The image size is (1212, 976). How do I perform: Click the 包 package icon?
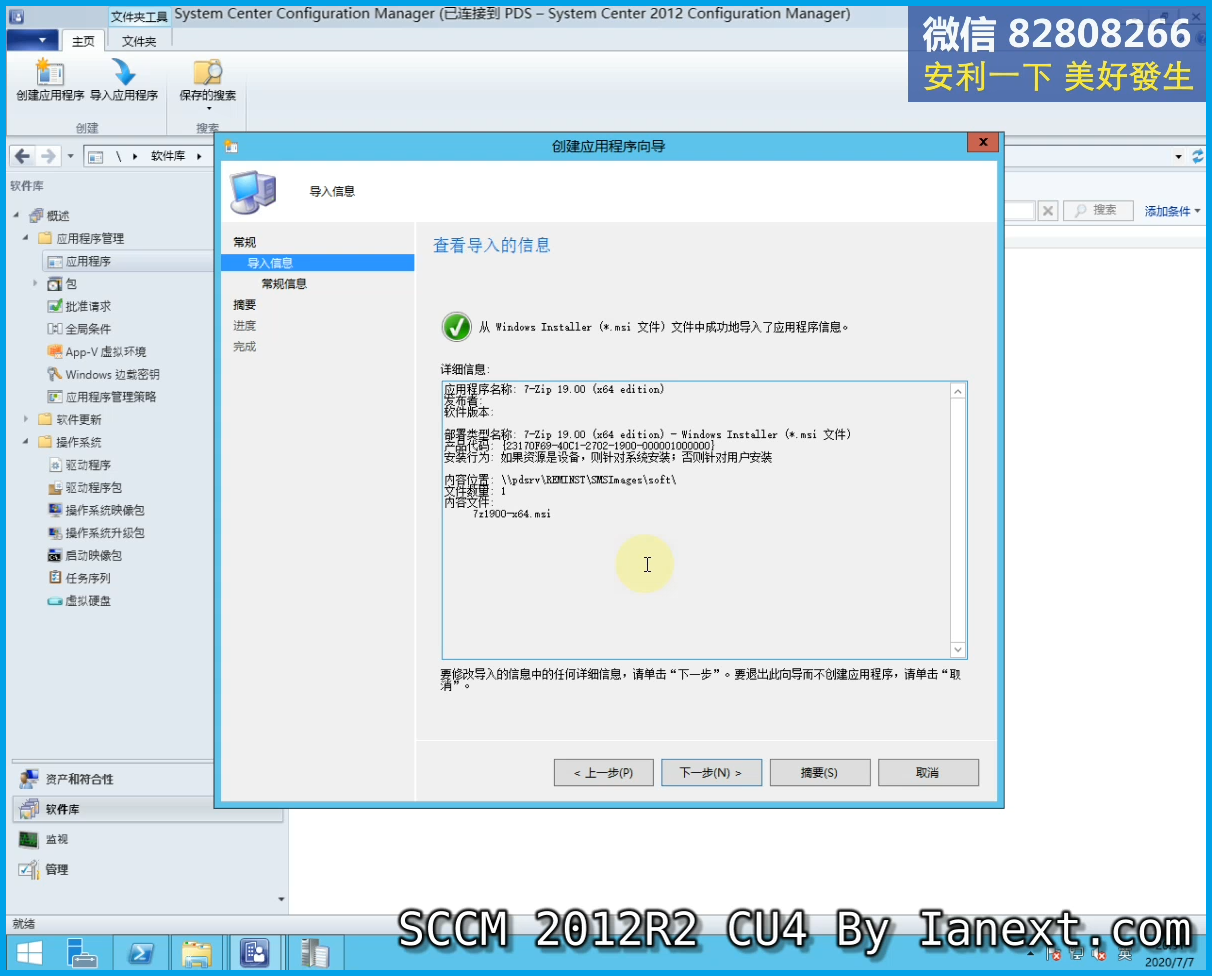[x=55, y=284]
